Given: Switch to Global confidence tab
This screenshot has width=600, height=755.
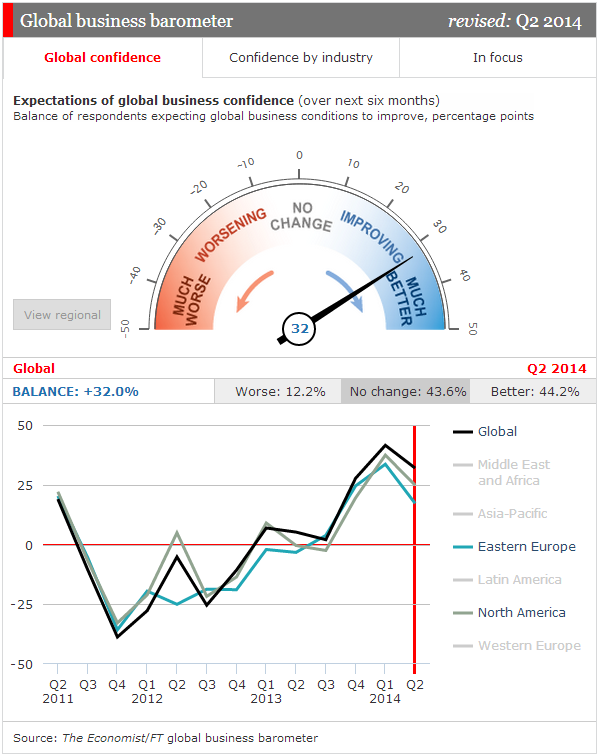Looking at the screenshot, I should 102,58.
